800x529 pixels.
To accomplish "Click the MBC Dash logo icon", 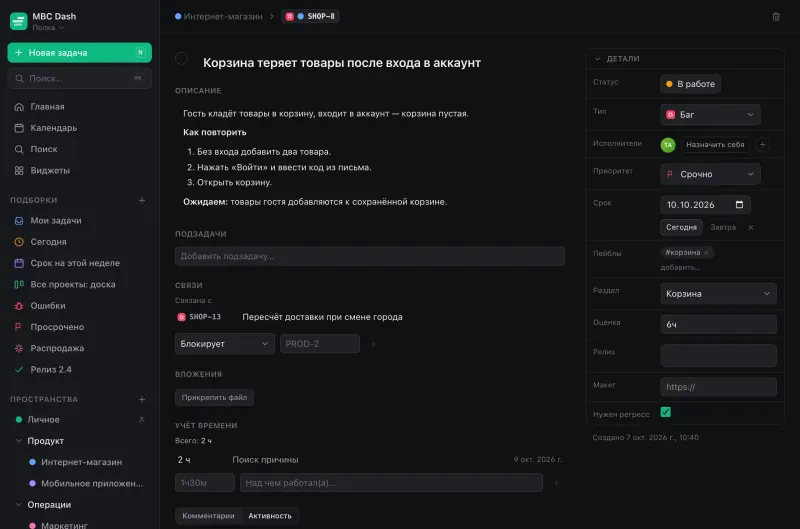I will (18, 21).
